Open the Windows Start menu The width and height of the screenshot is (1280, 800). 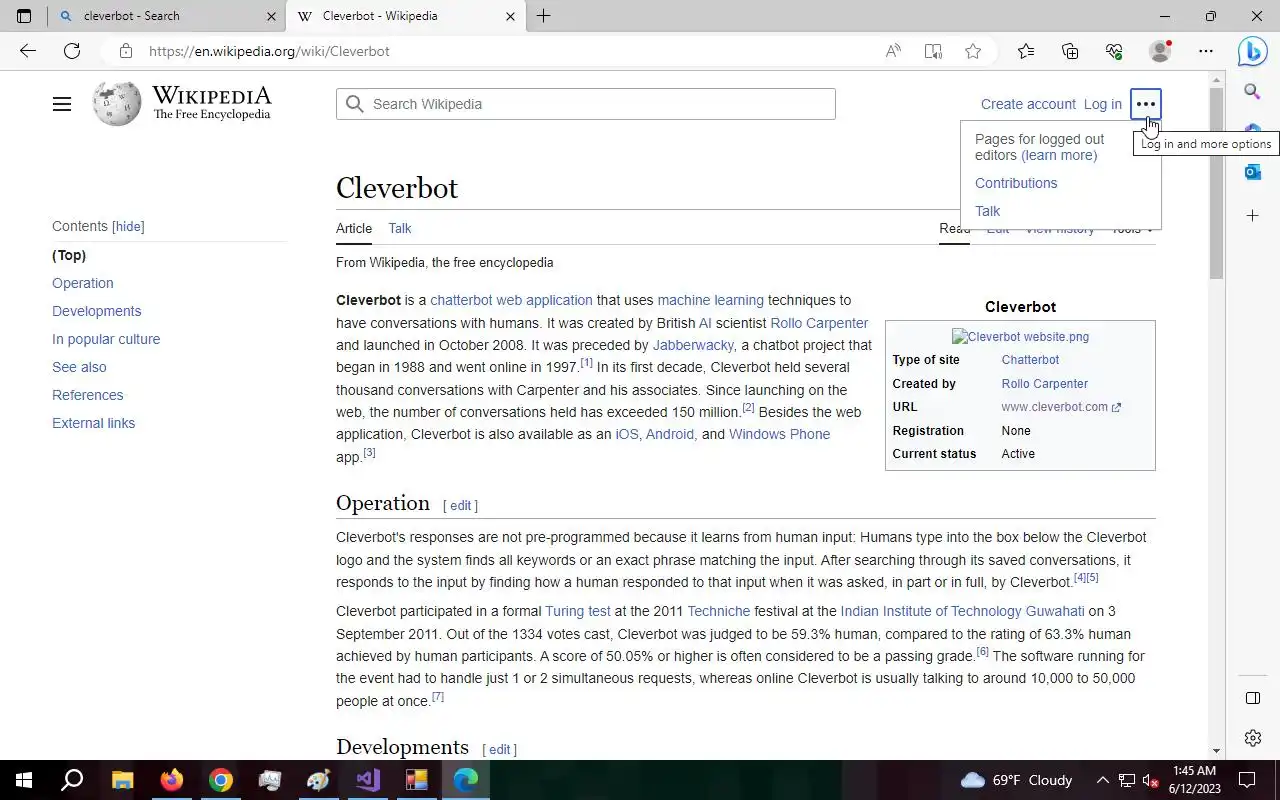click(x=24, y=780)
